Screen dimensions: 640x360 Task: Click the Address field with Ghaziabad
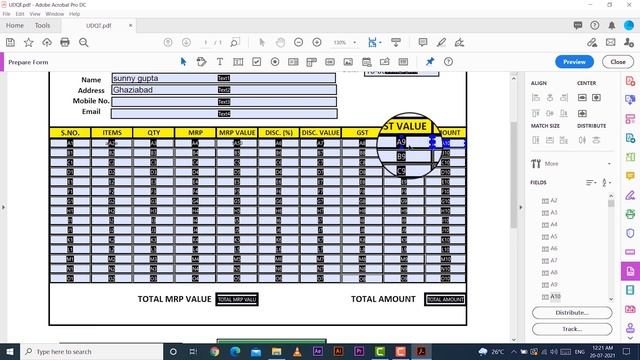coord(224,90)
